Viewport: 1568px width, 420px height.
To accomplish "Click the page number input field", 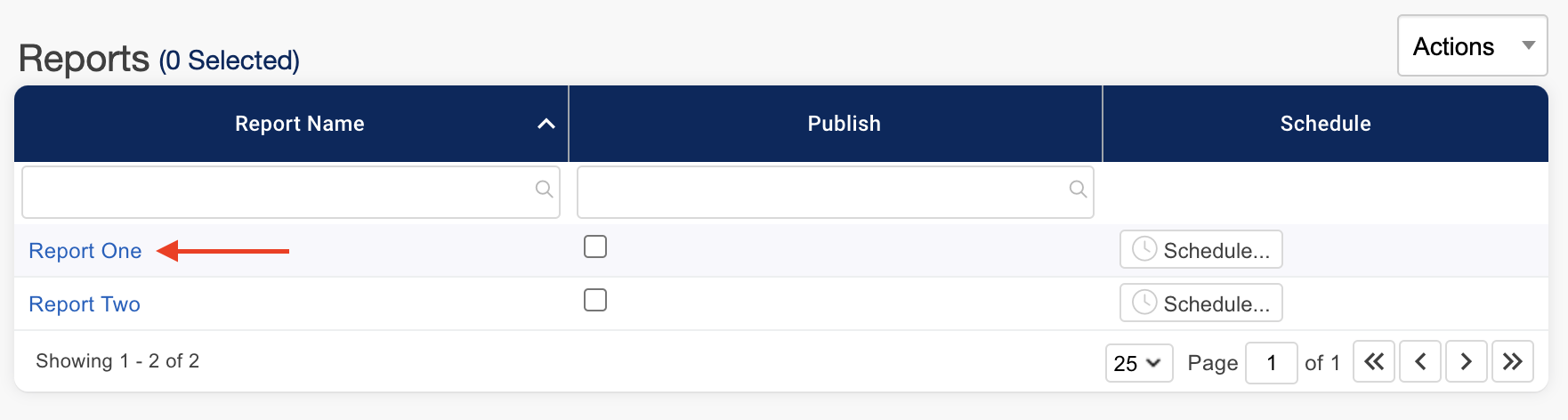I will point(1271,363).
